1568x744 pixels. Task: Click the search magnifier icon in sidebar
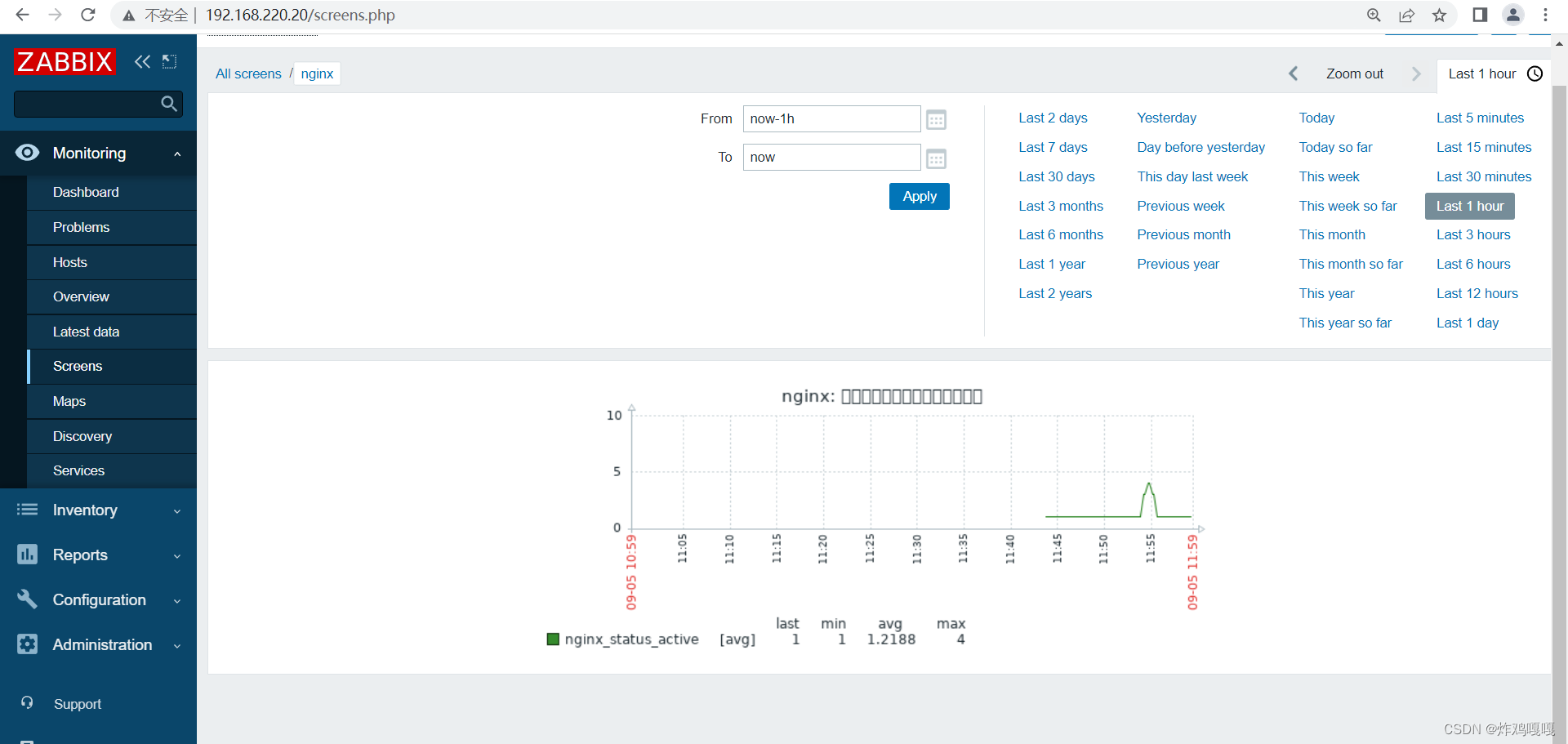click(x=169, y=104)
